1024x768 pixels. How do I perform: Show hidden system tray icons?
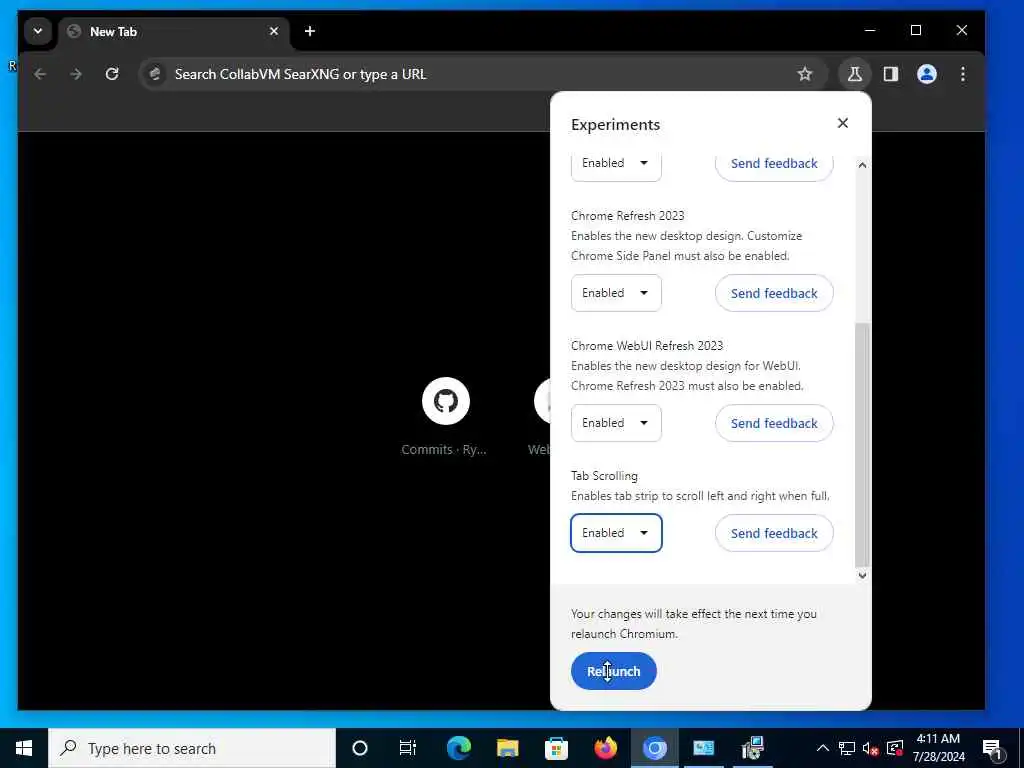pos(823,748)
